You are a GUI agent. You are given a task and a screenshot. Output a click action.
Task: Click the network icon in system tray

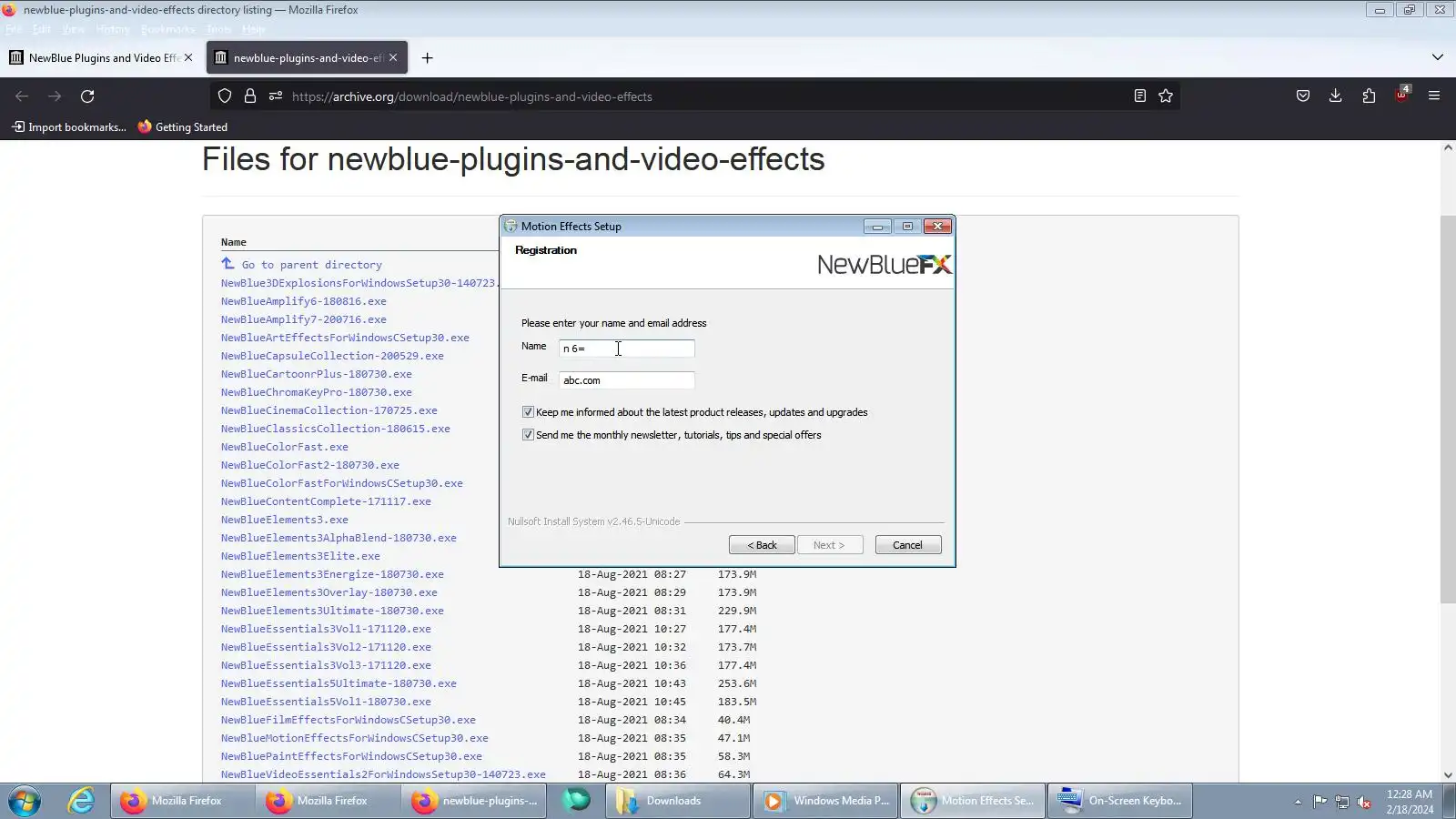(1342, 802)
